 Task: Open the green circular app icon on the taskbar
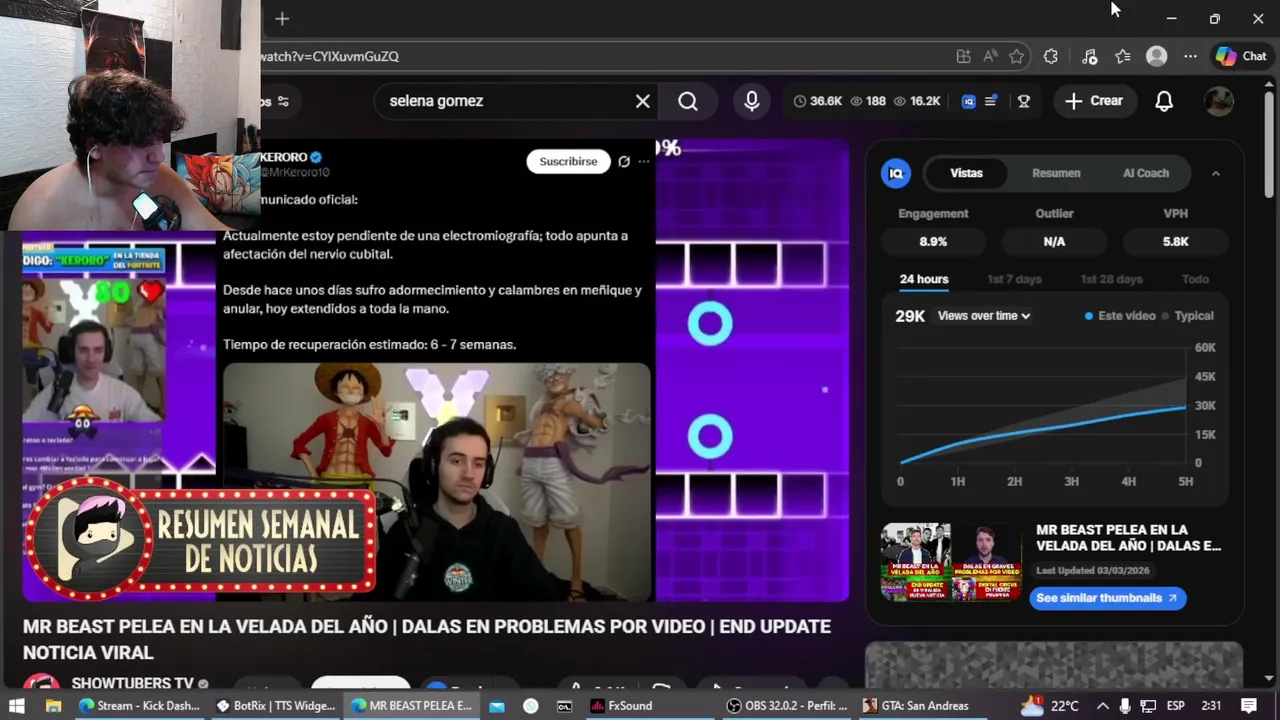(531, 705)
